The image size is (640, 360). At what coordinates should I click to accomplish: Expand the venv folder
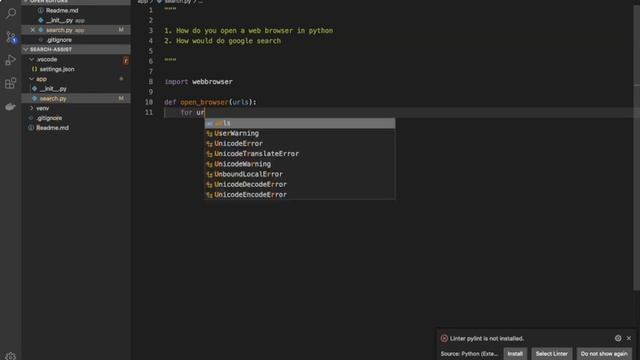pyautogui.click(x=42, y=108)
